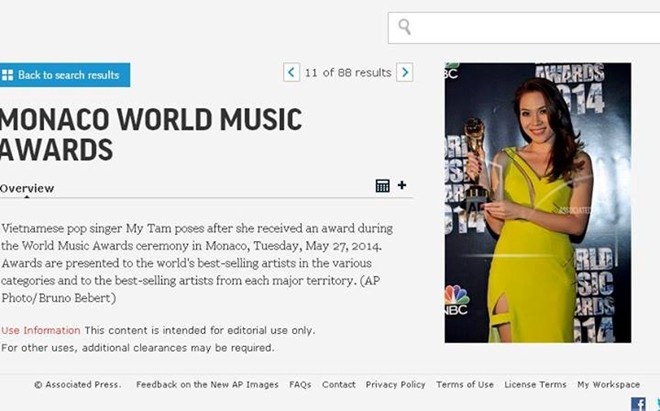Go to the previous search result
Image resolution: width=660 pixels, height=411 pixels.
click(x=291, y=72)
